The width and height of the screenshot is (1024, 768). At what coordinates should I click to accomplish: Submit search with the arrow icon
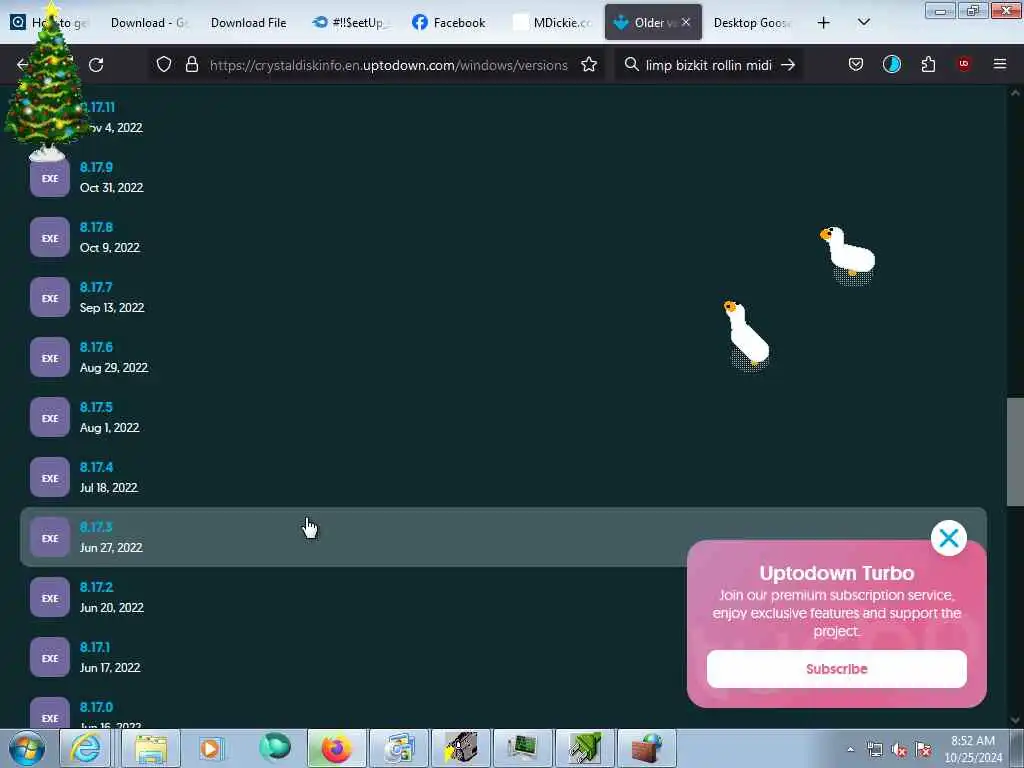coord(788,65)
